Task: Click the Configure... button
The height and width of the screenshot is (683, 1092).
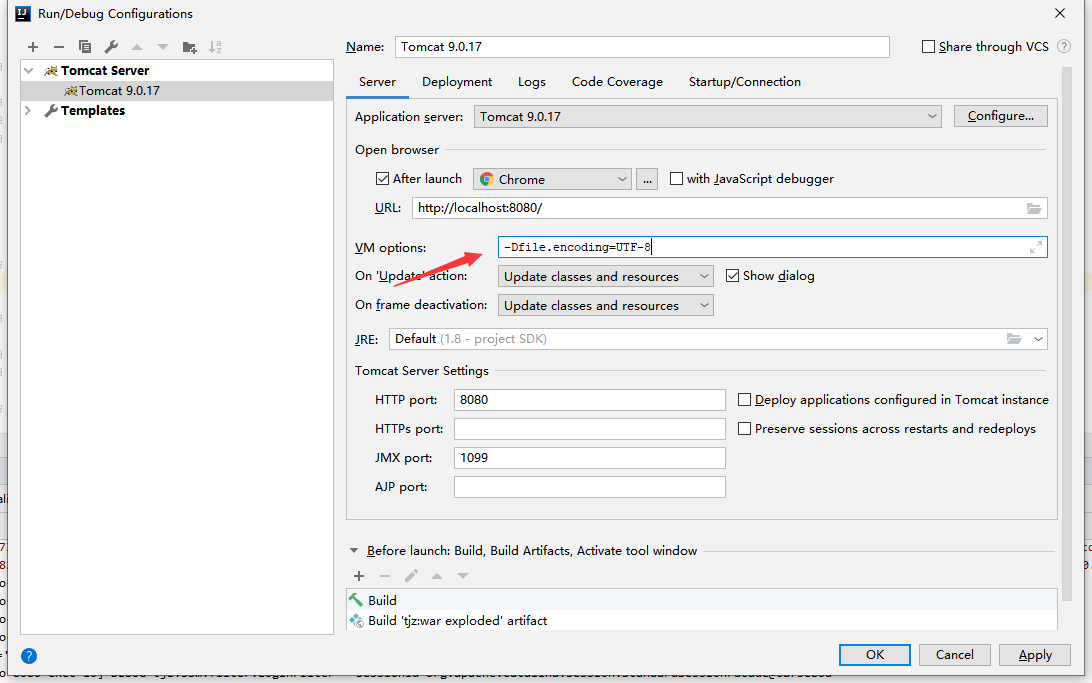Action: 1001,116
